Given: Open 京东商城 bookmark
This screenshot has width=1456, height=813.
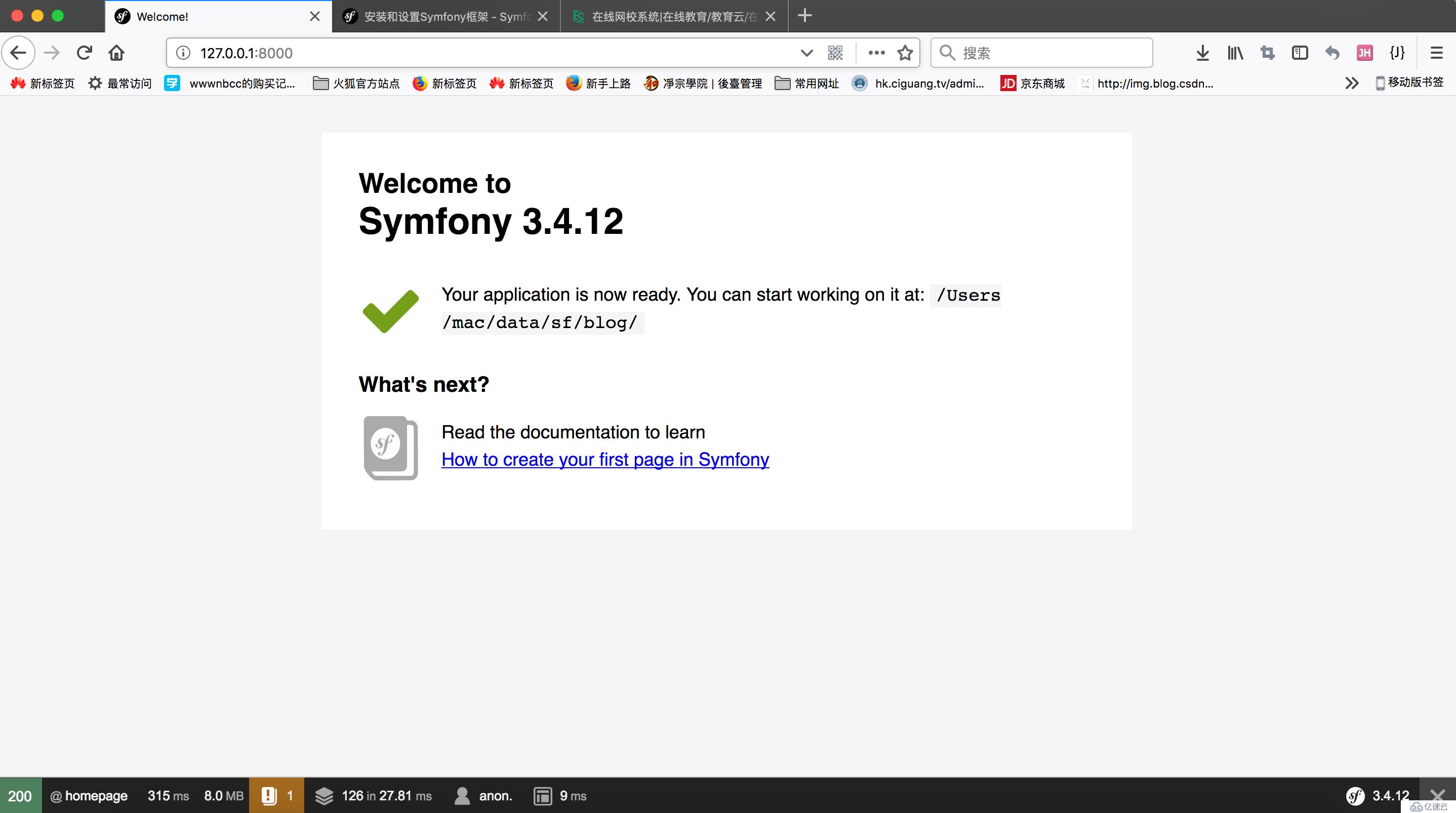Looking at the screenshot, I should 1033,83.
